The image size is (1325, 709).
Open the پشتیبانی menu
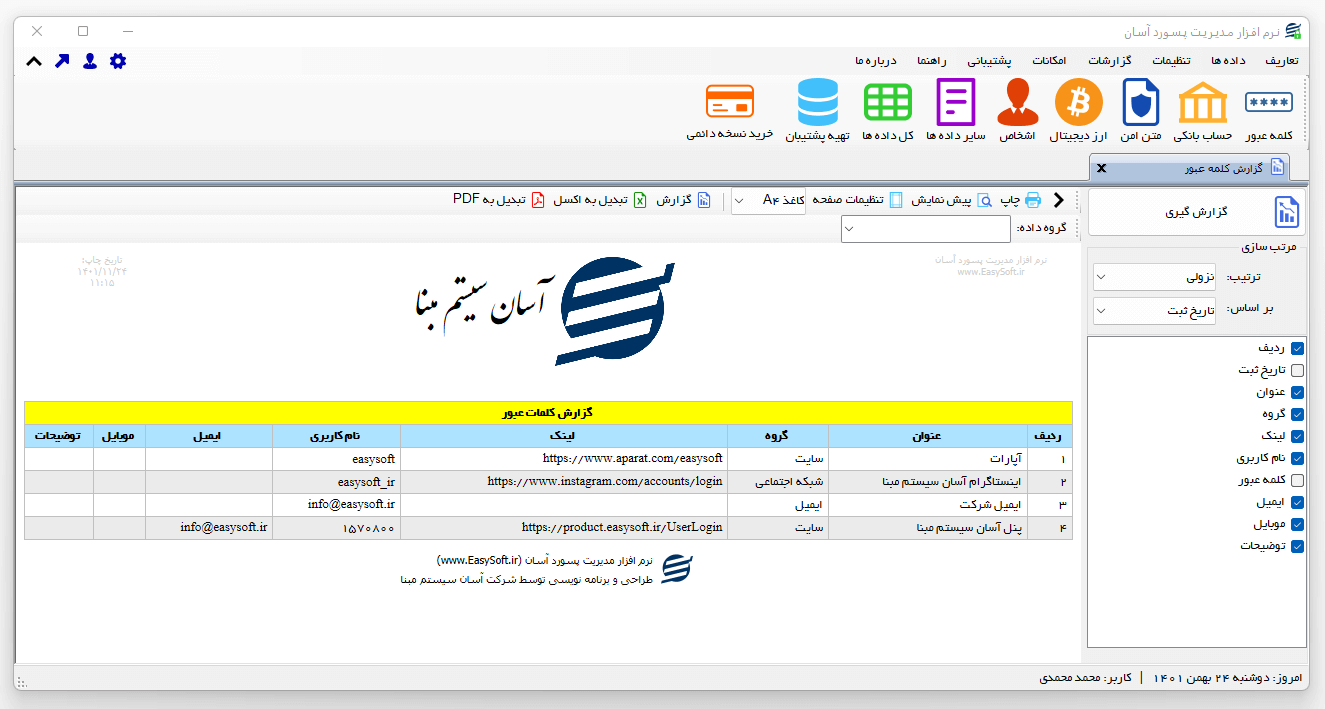[x=989, y=60]
